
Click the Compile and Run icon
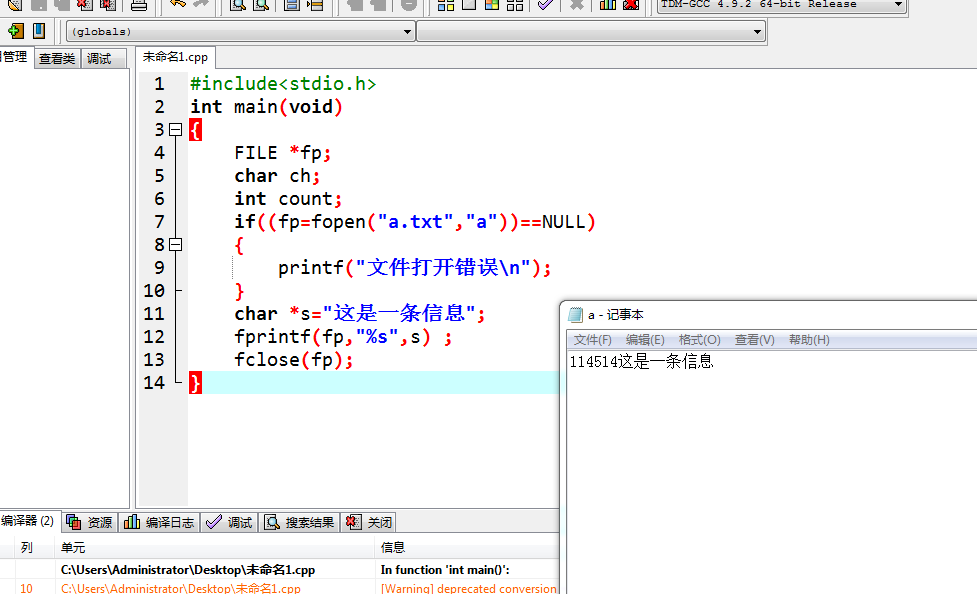(x=492, y=4)
